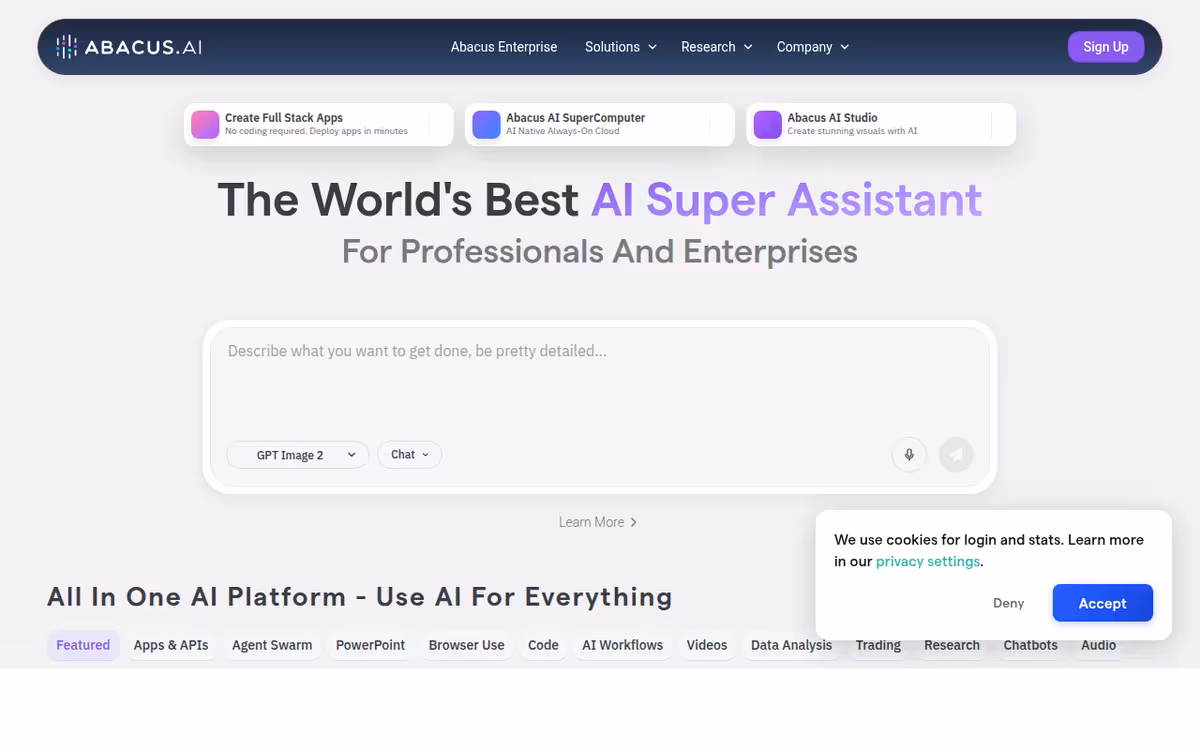Click the Abacus AI SuperComputer blue icon
1200x750 pixels.
[486, 124]
